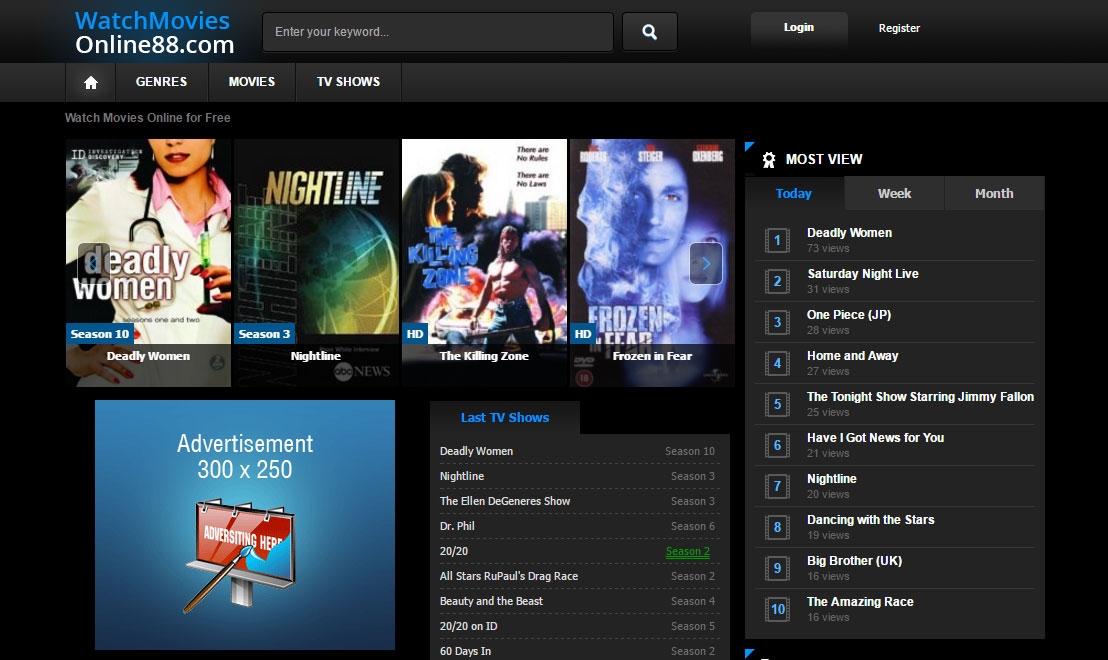Click rank 1 number badge in Most View

[x=777, y=240]
